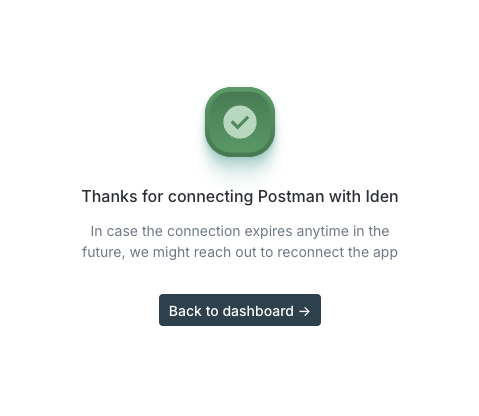Click the word 'reconnect' in the description
Image resolution: width=479 pixels, height=416 pixels.
(x=310, y=252)
